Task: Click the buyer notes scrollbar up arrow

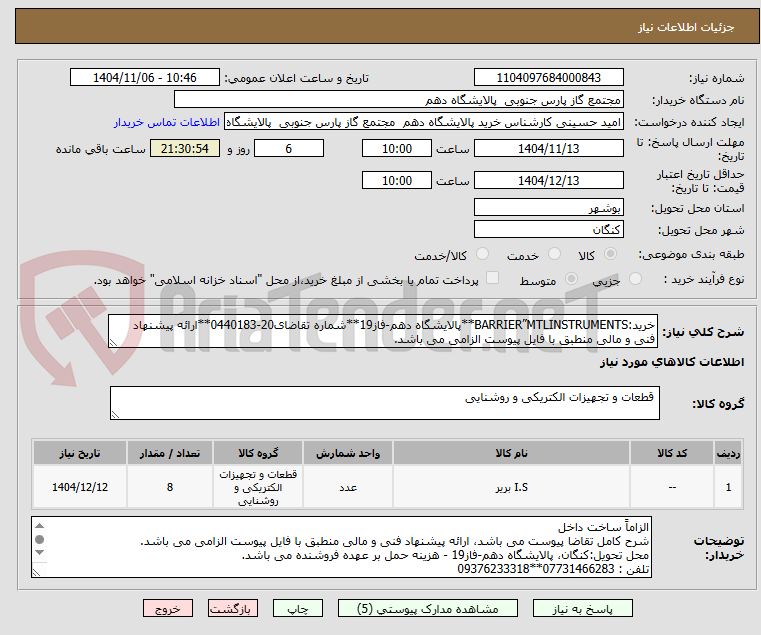Action: pos(40,526)
